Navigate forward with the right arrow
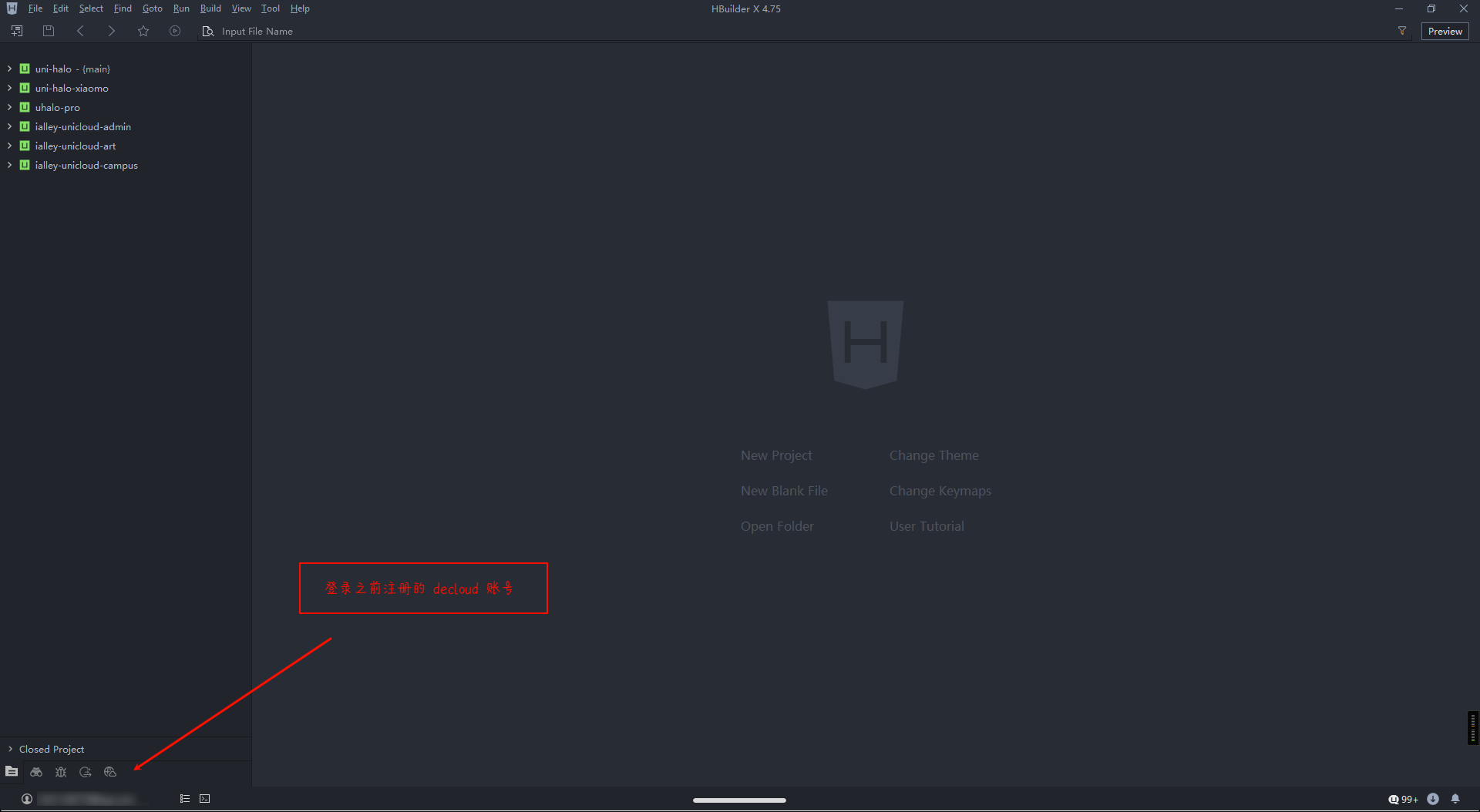Image resolution: width=1480 pixels, height=812 pixels. (x=112, y=31)
